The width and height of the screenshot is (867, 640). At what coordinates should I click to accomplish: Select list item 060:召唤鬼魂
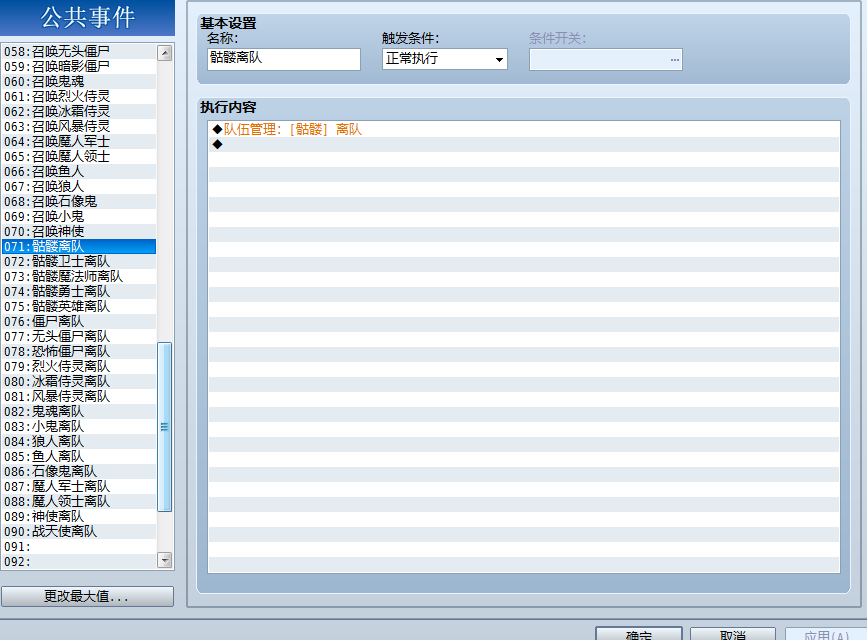click(x=79, y=81)
